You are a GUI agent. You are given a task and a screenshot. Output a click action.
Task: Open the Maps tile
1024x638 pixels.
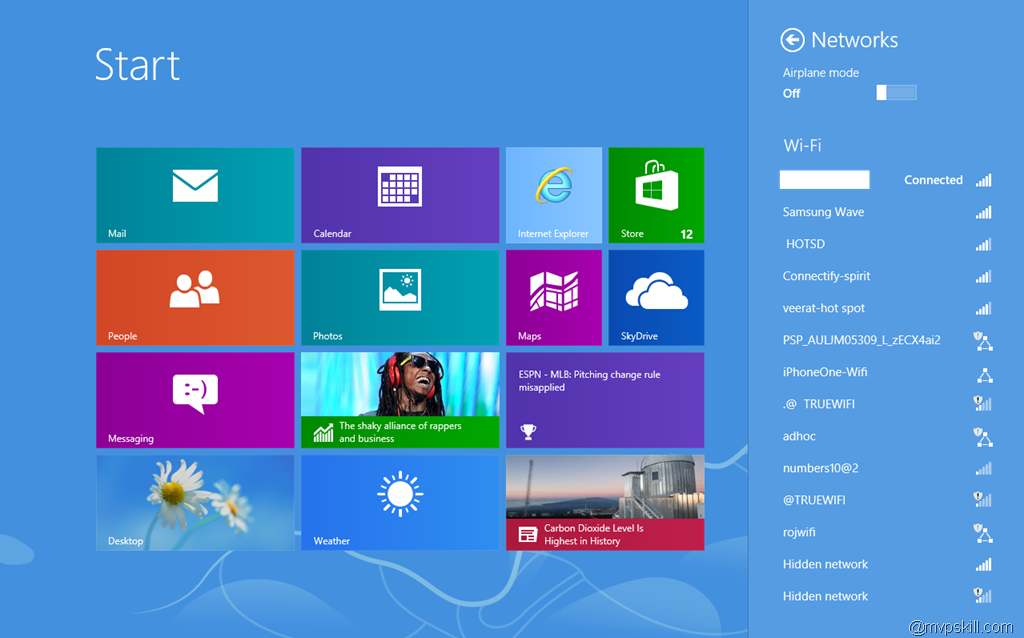(554, 298)
